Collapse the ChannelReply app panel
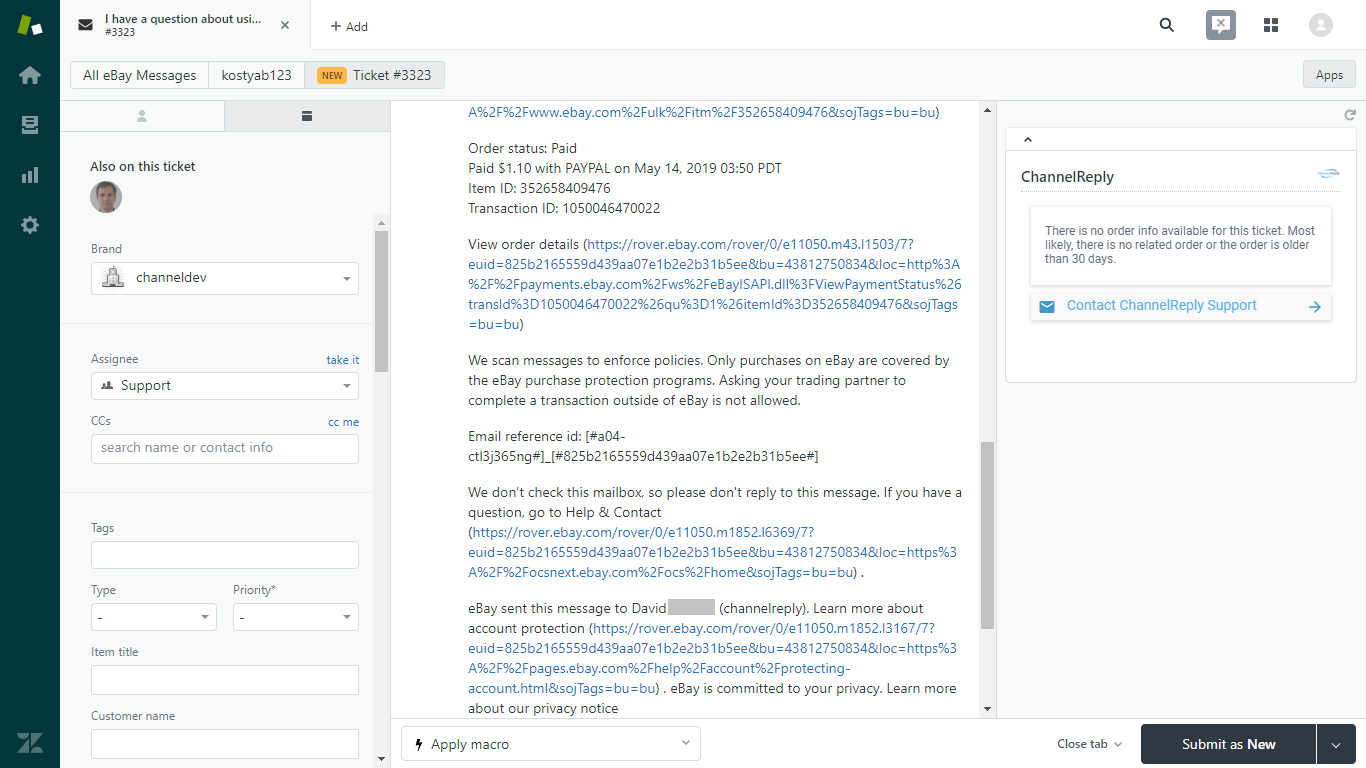1366x768 pixels. (x=1027, y=140)
